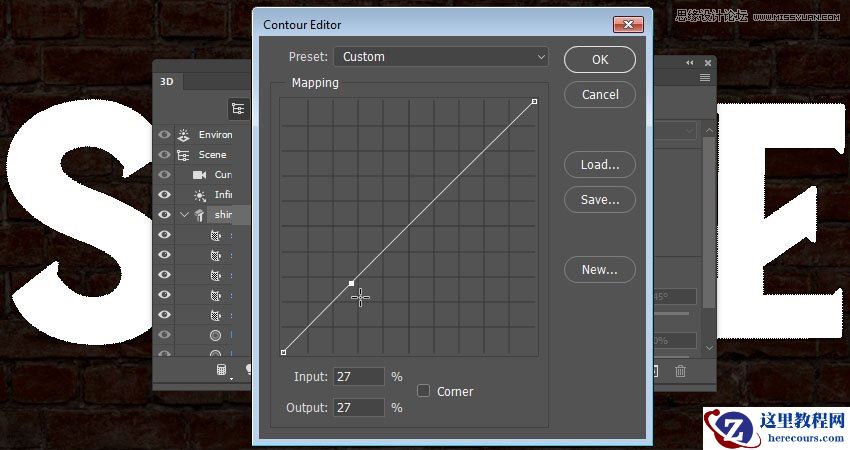This screenshot has height=450, width=850.
Task: Click the New... button
Action: click(600, 270)
